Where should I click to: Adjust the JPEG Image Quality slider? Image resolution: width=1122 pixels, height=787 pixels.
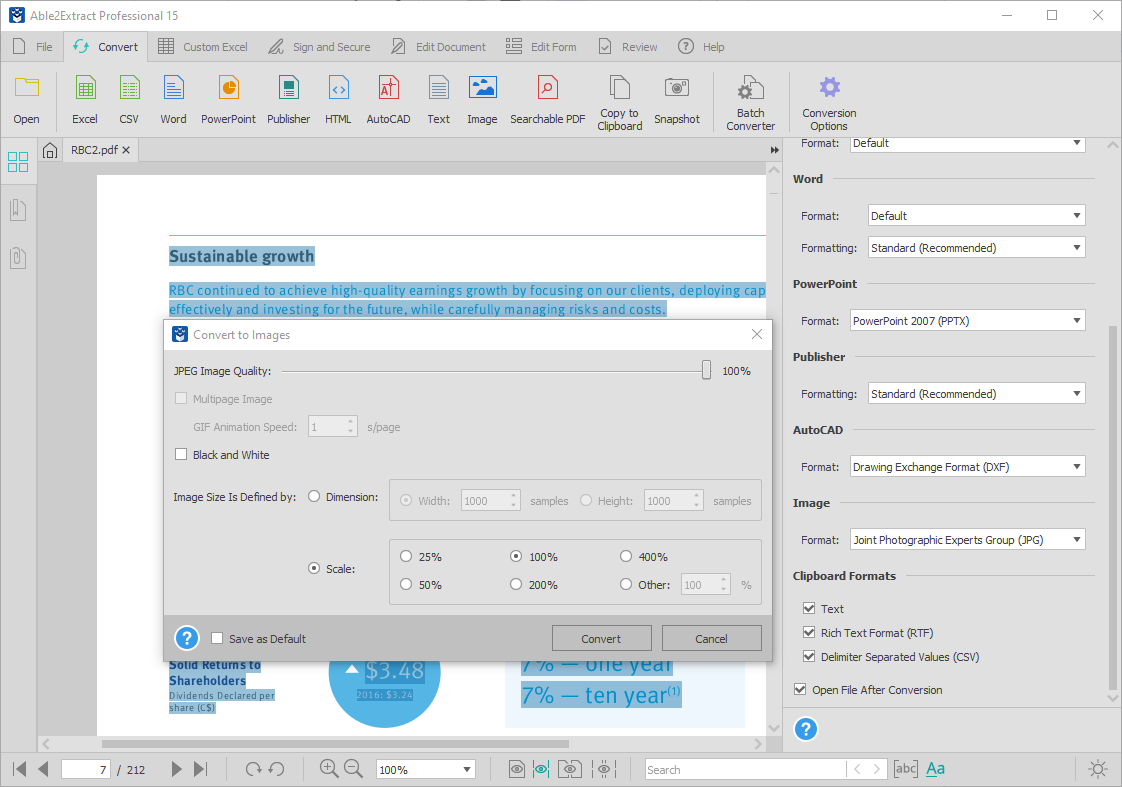706,370
